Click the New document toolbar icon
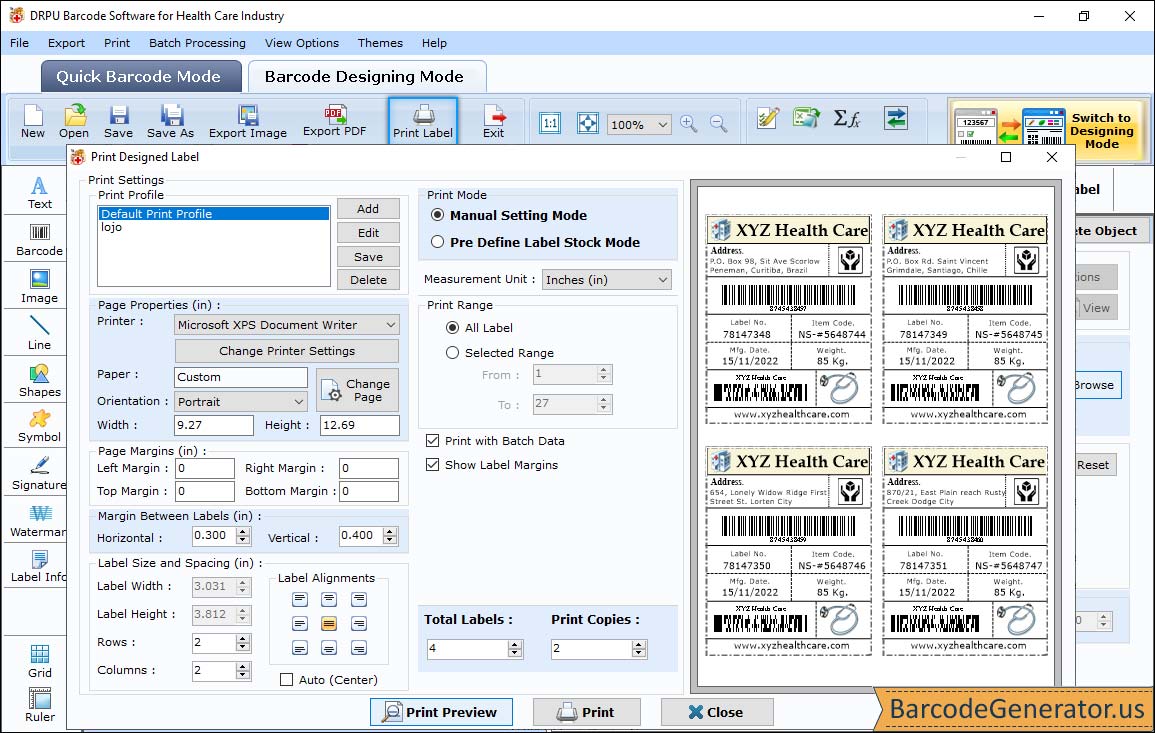1155x733 pixels. pos(33,122)
